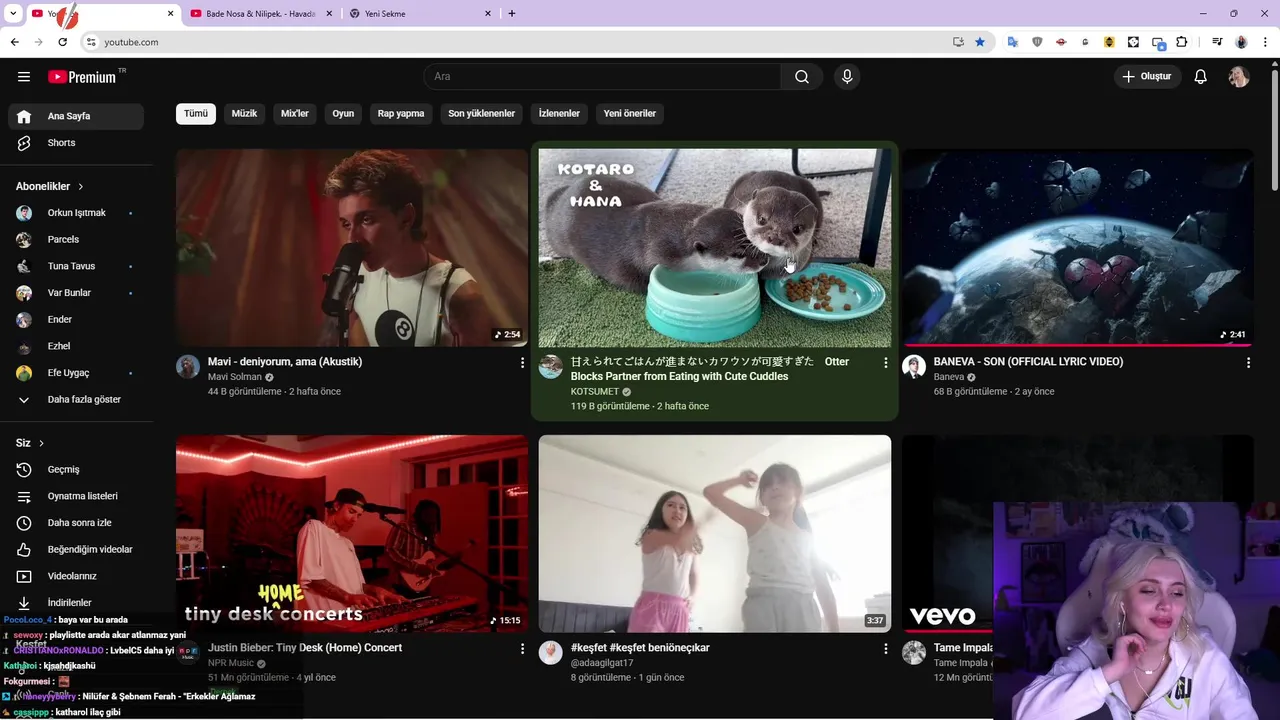Switch to Yeni Sekme tab

click(420, 14)
